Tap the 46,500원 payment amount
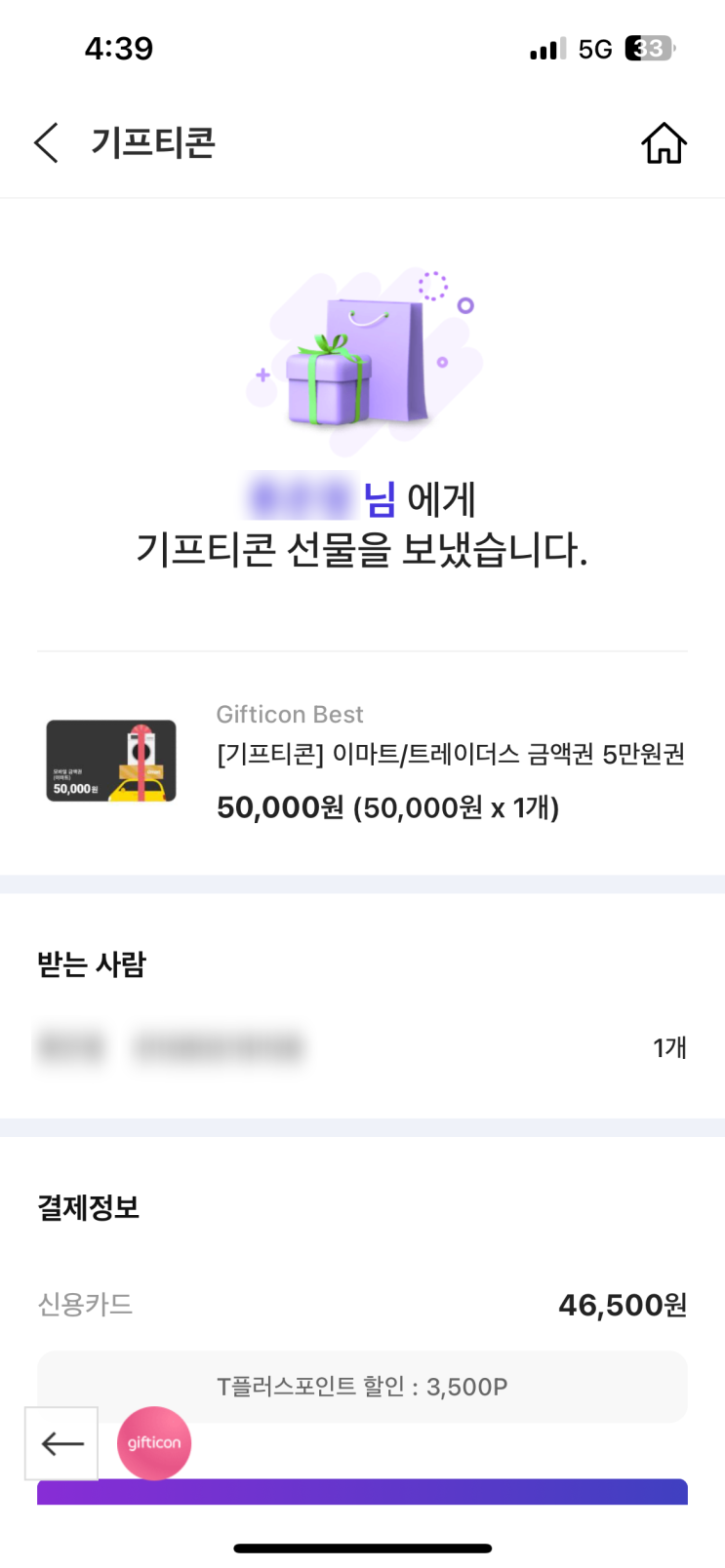 coord(623,1305)
